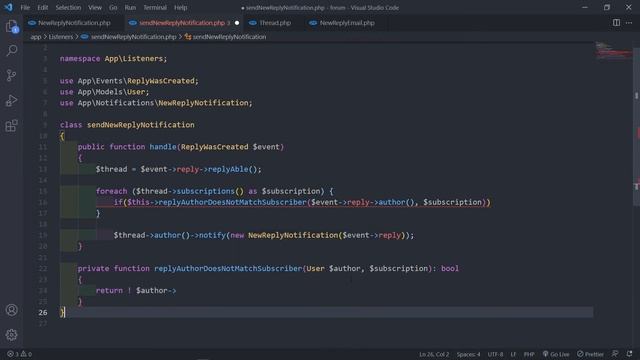The width and height of the screenshot is (640, 360).
Task: Switch to the NewReplyEmail.php tab
Action: coord(342,23)
